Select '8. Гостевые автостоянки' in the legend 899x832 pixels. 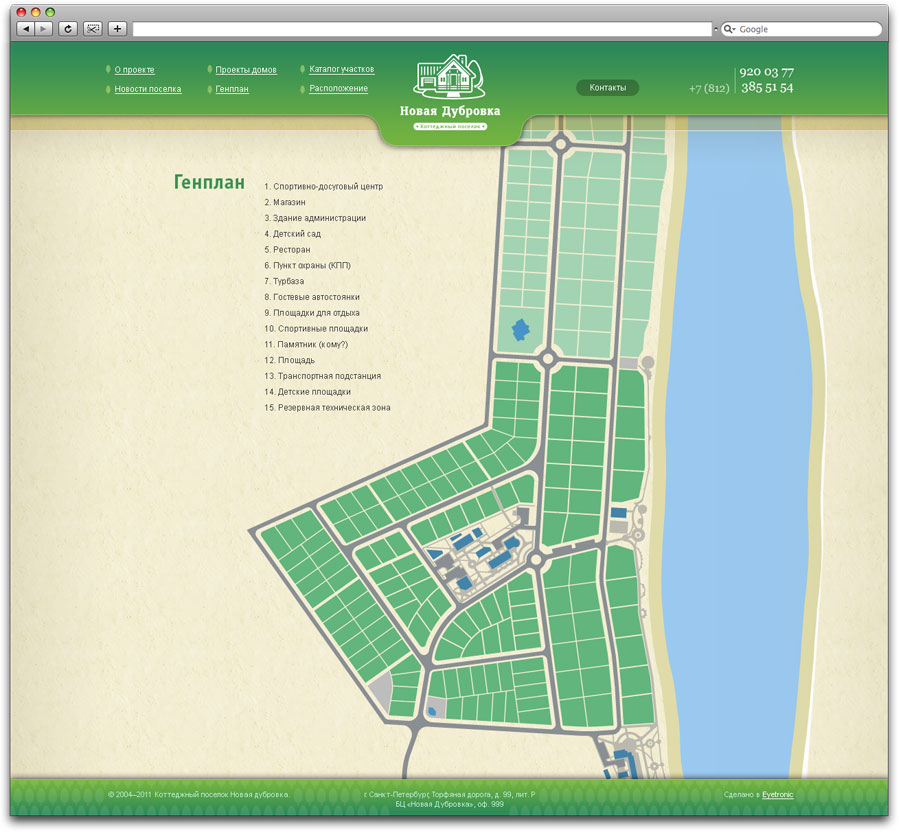coord(312,297)
